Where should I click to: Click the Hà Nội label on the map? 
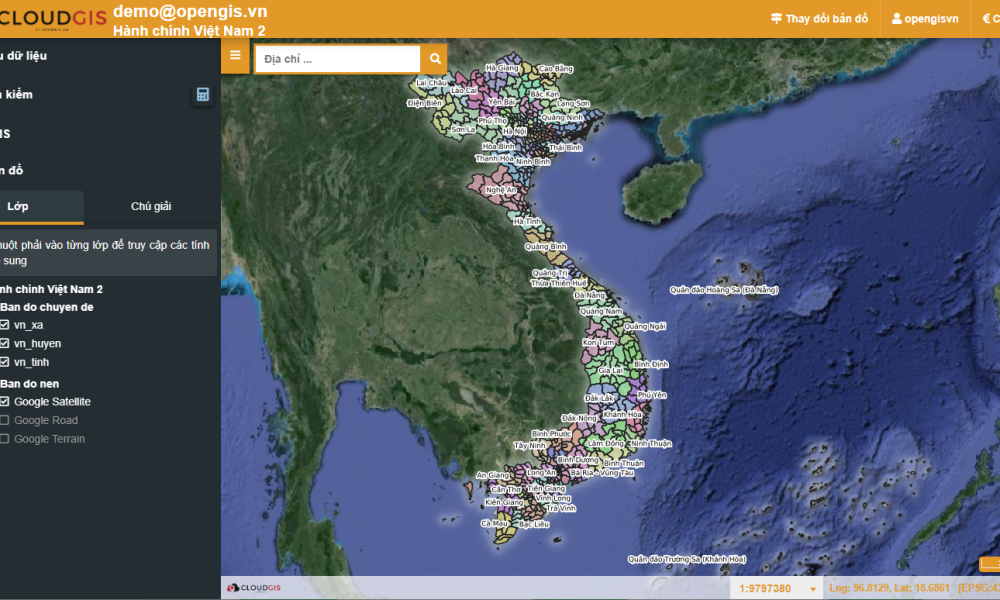click(514, 131)
